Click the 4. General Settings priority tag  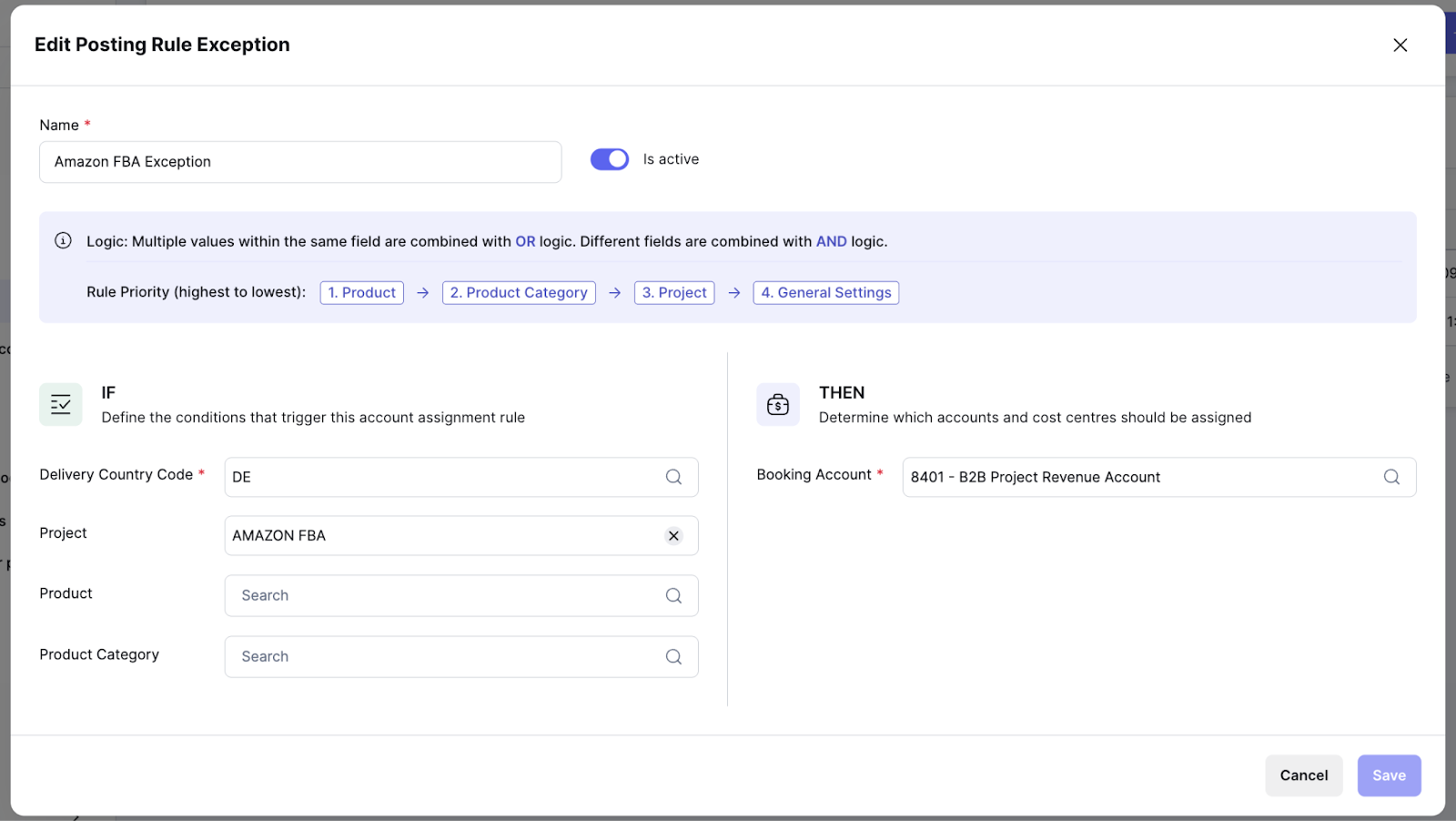pos(825,293)
